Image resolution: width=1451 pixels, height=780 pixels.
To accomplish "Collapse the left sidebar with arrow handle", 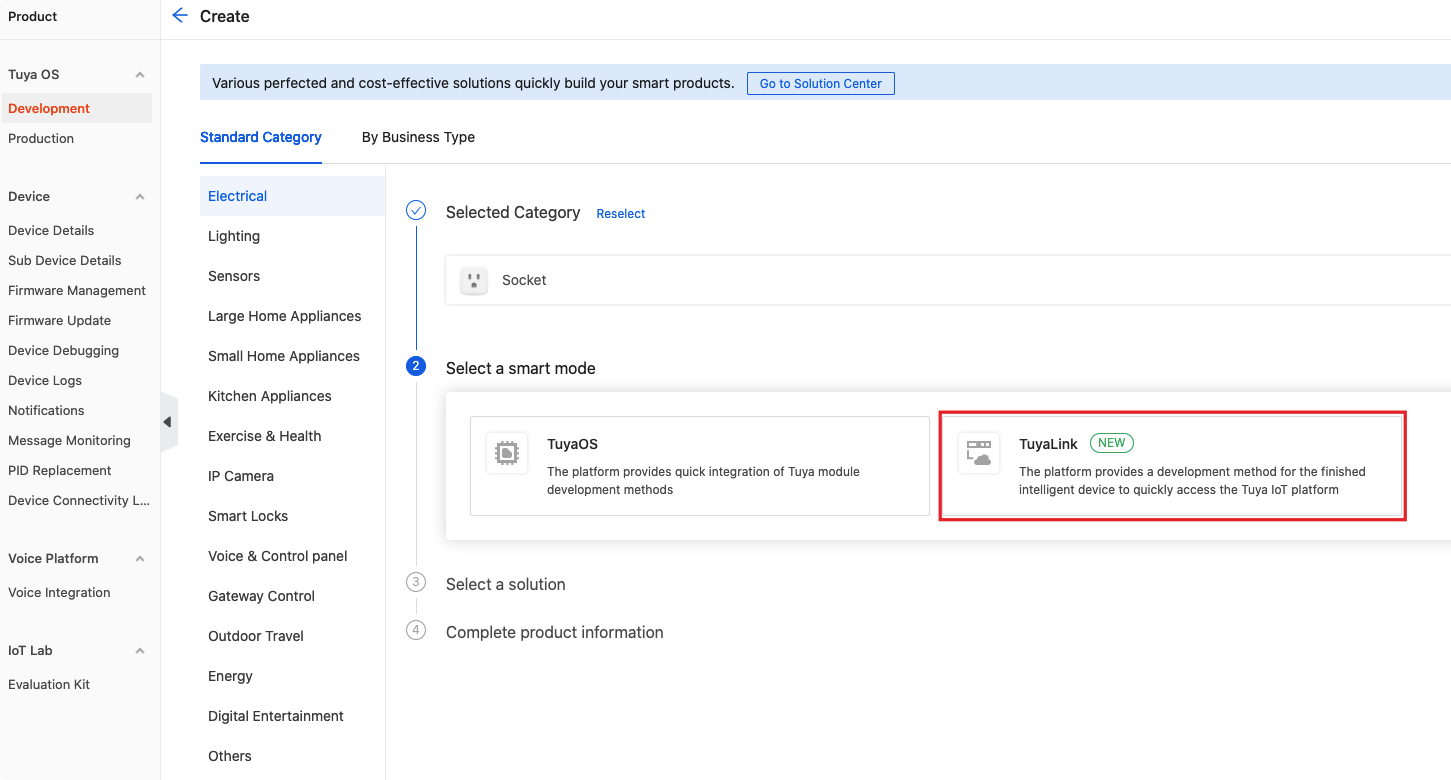I will click(x=168, y=422).
